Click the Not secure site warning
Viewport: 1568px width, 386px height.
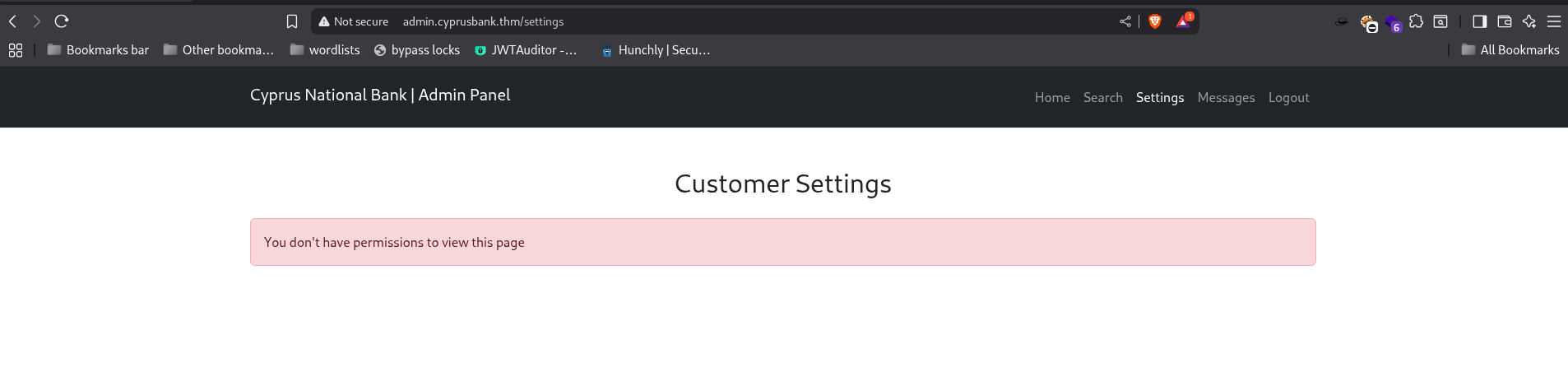click(354, 21)
